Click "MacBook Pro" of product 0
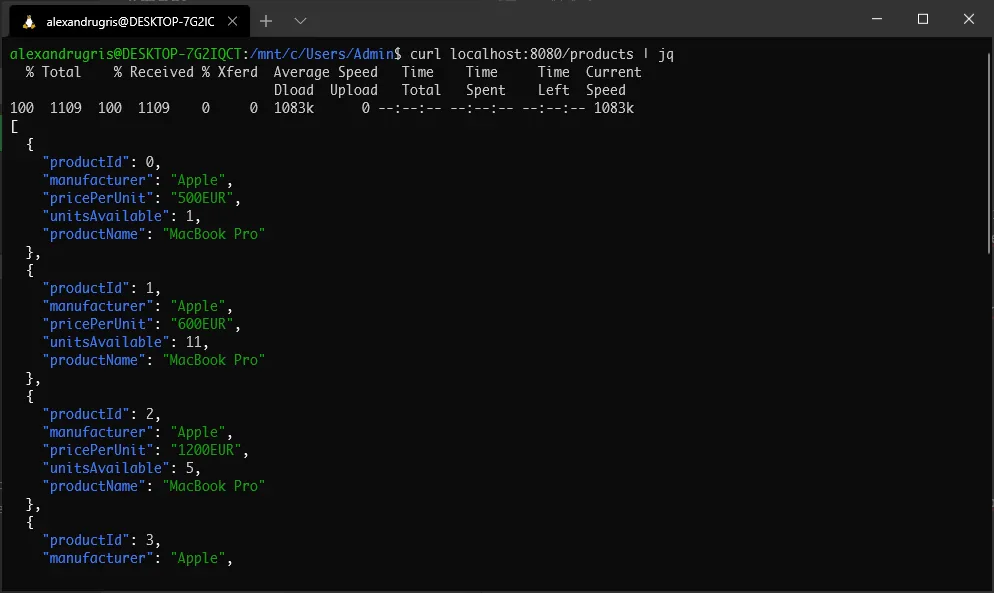Screen dimensions: 994x593 pyautogui.click(x=214, y=234)
